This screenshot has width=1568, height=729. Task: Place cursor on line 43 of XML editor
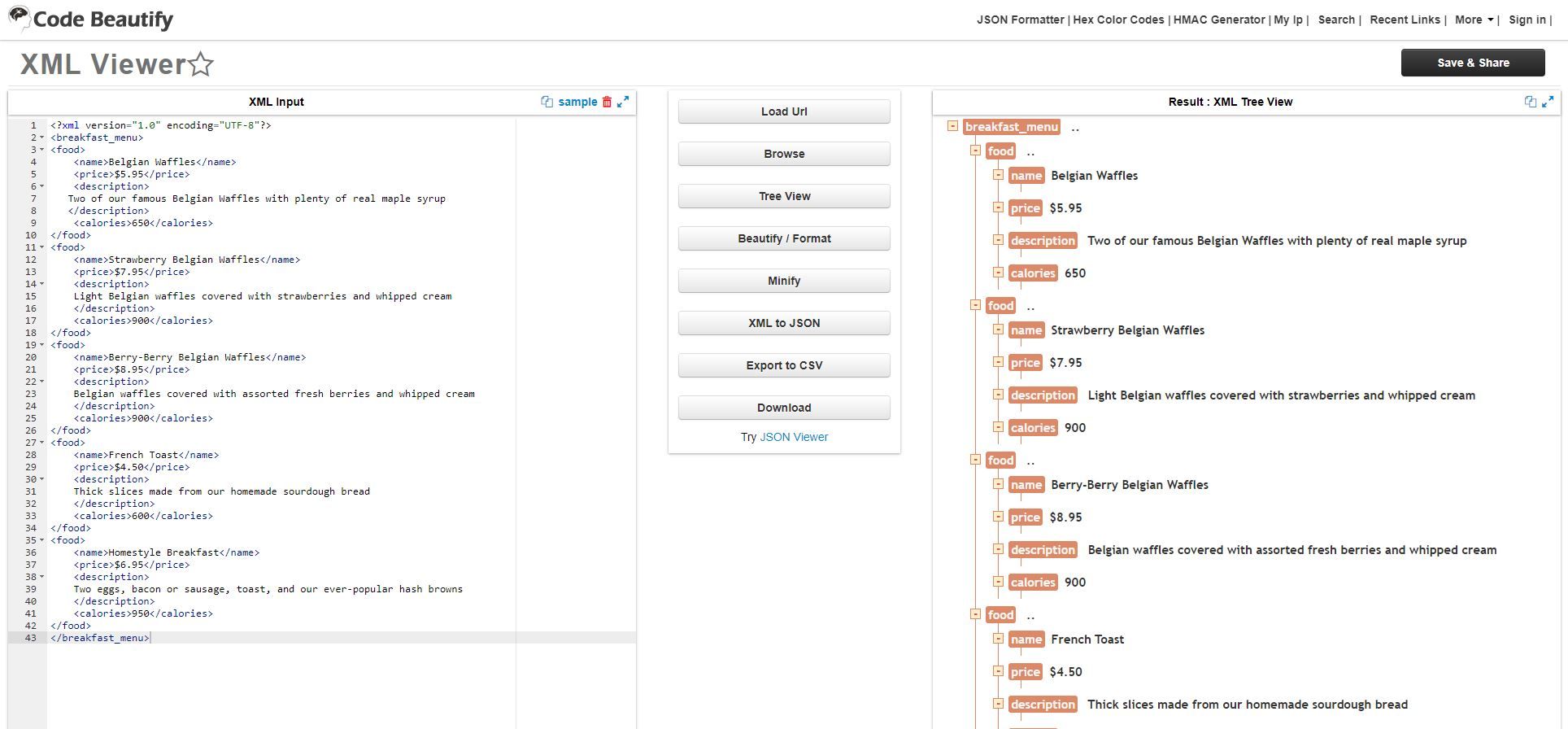pos(342,638)
